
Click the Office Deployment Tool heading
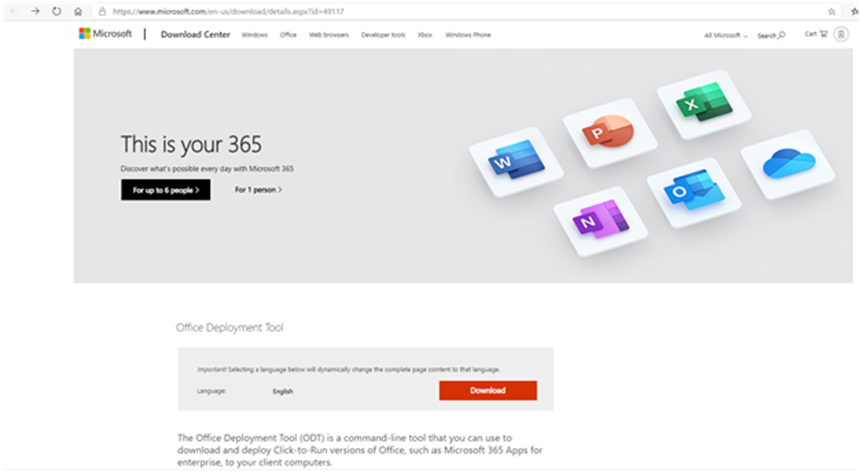tap(230, 328)
